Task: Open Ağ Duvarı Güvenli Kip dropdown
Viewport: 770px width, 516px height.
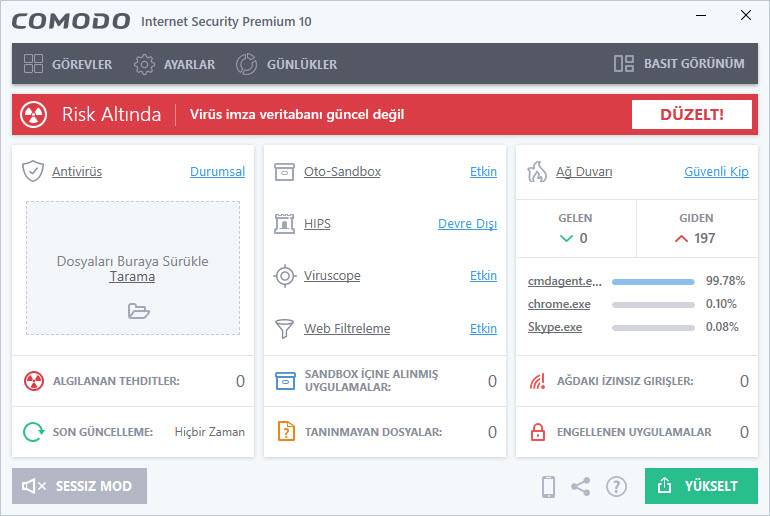Action: click(716, 172)
